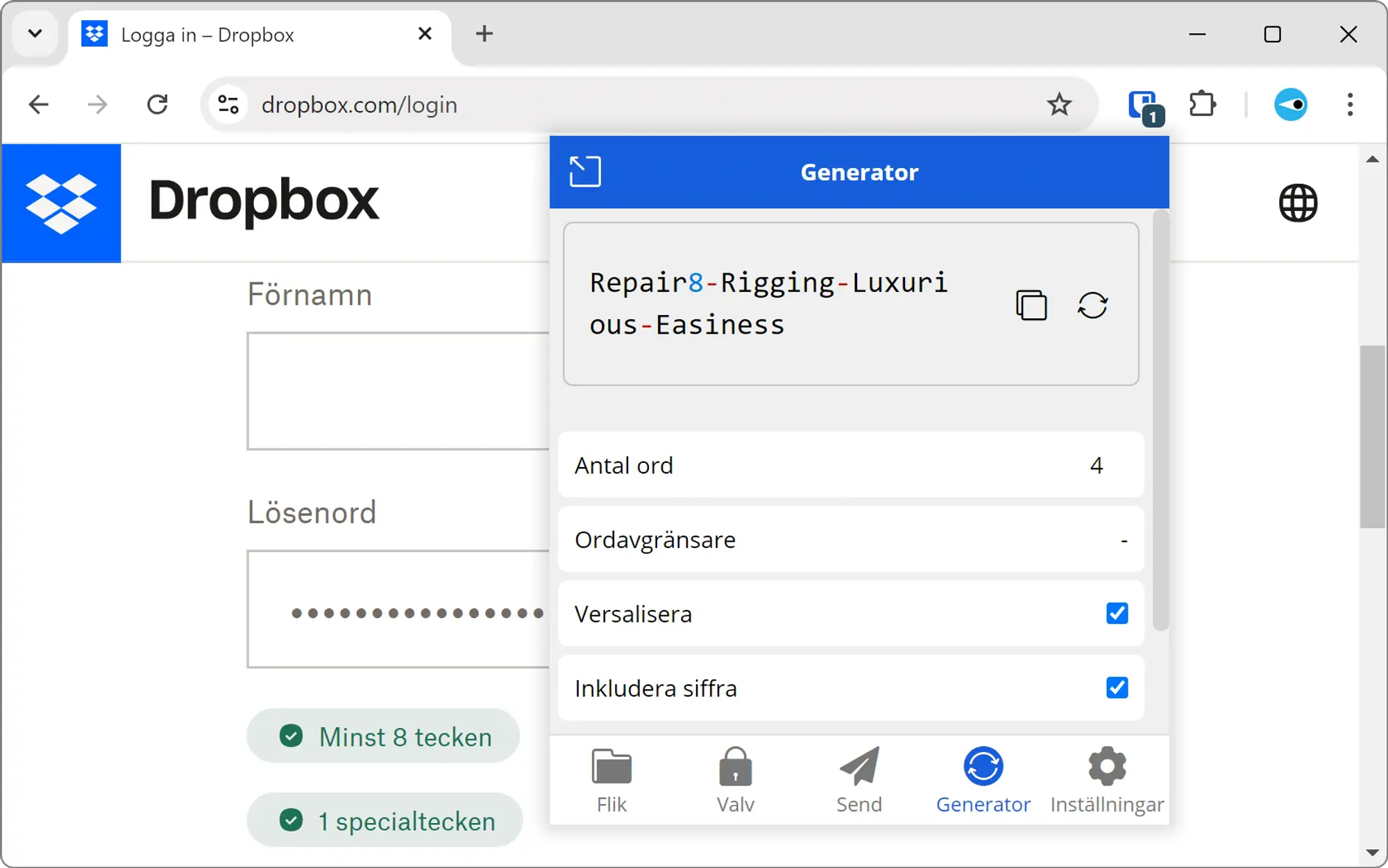Uncheck the Inkludera siffra checkbox

pos(1117,688)
